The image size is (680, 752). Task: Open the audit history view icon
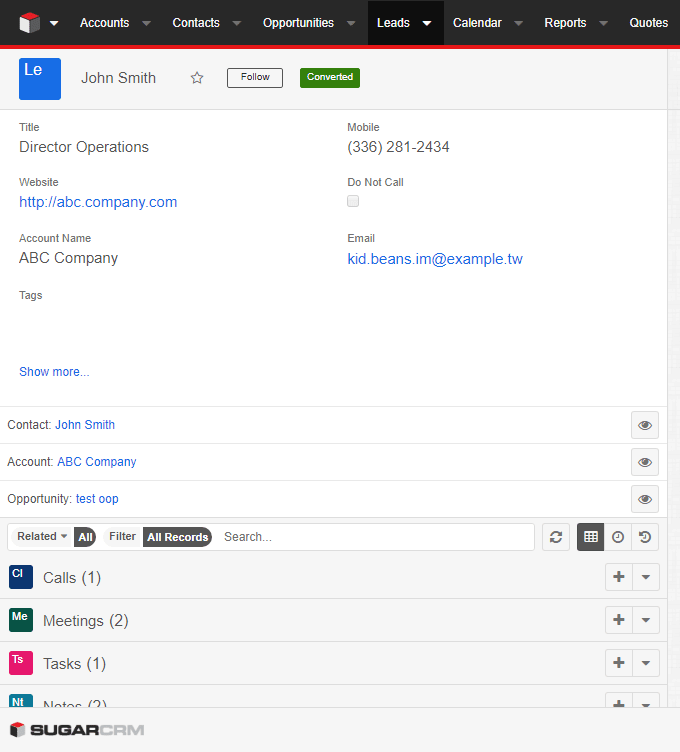[x=645, y=537]
